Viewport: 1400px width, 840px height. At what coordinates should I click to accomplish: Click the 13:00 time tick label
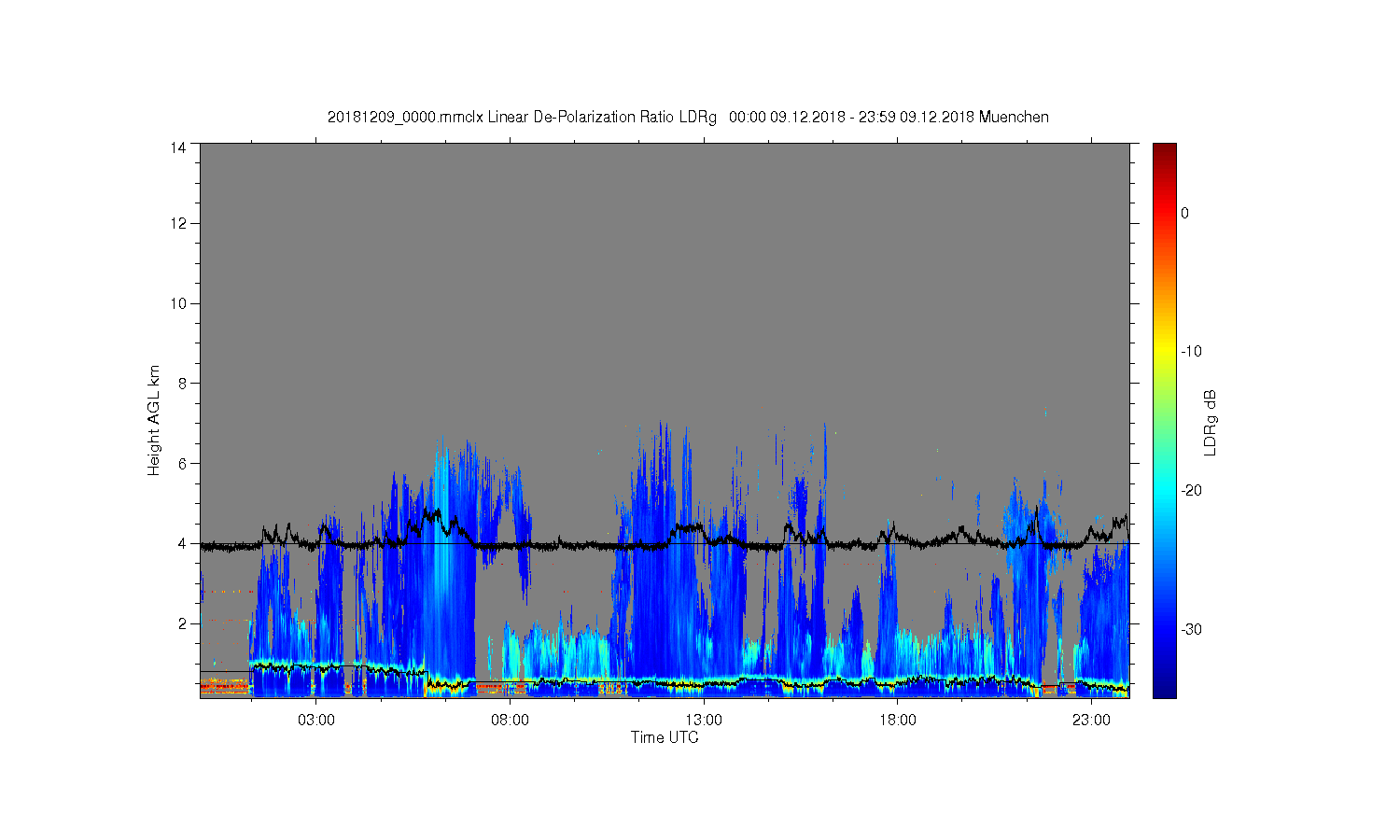pos(704,721)
